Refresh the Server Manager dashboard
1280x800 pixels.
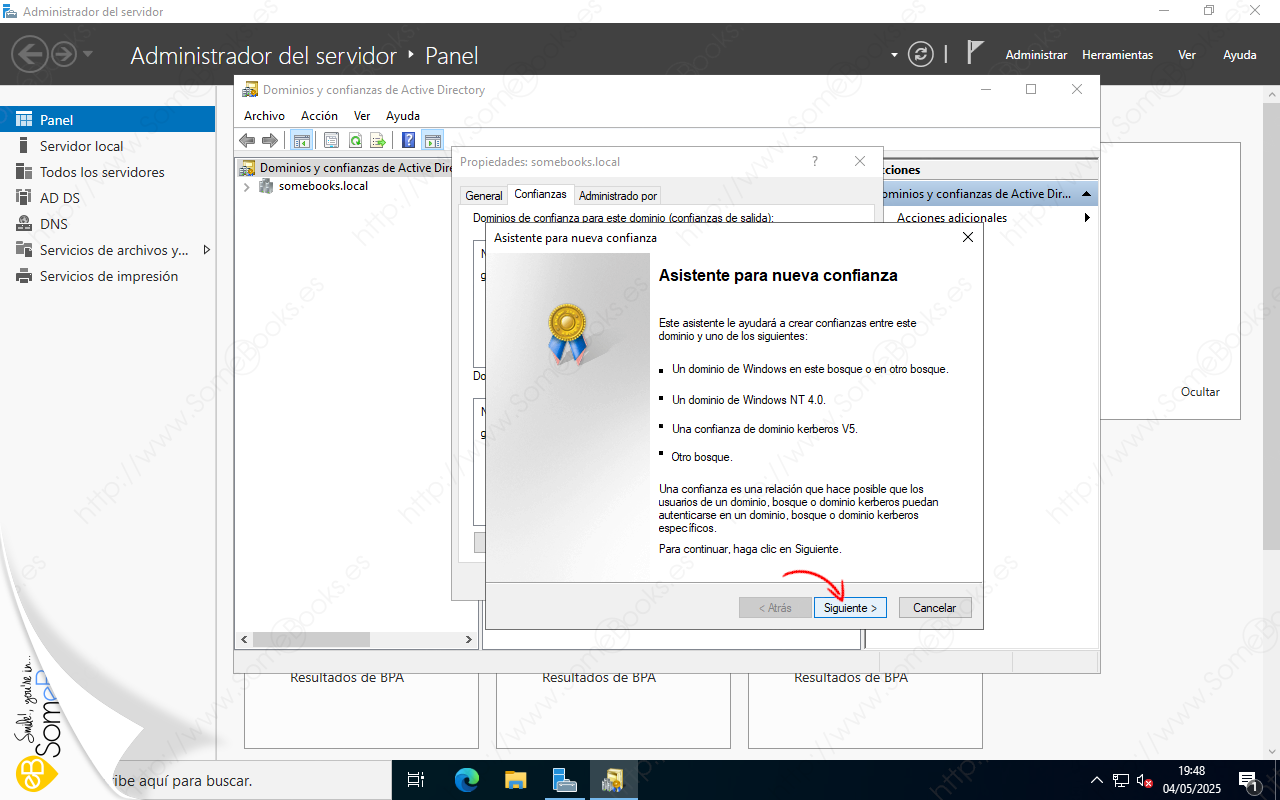tap(920, 55)
